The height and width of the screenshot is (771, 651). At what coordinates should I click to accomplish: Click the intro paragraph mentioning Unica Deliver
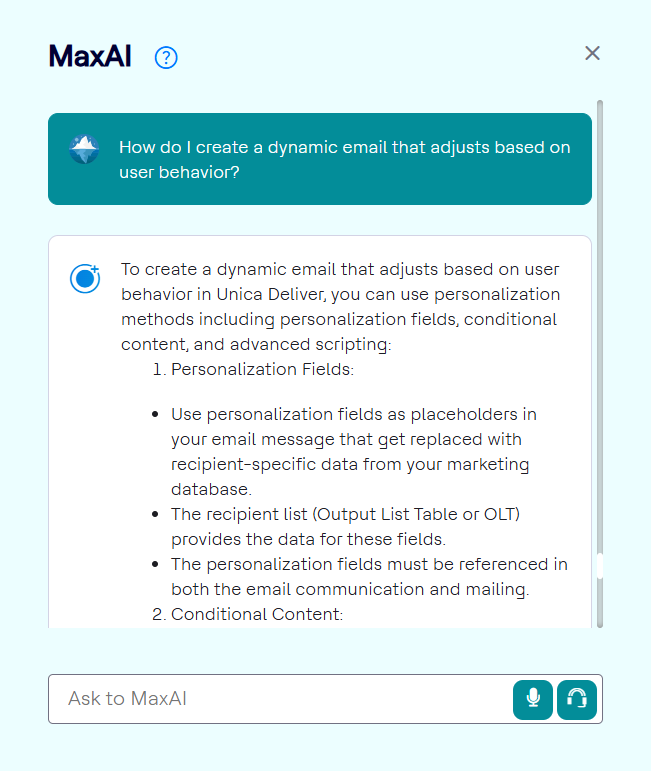coord(340,295)
